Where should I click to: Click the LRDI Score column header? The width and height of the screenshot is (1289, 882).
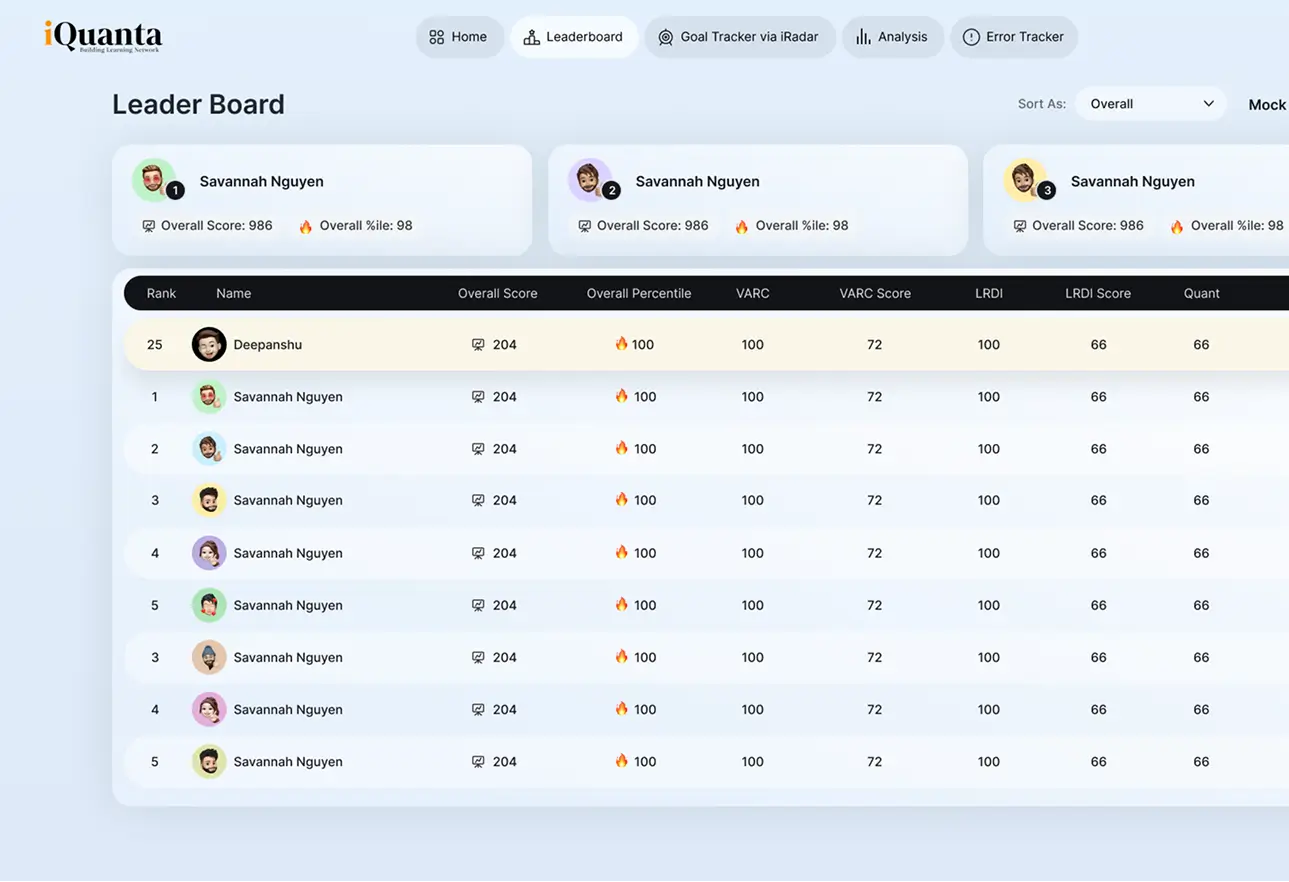click(x=1098, y=293)
